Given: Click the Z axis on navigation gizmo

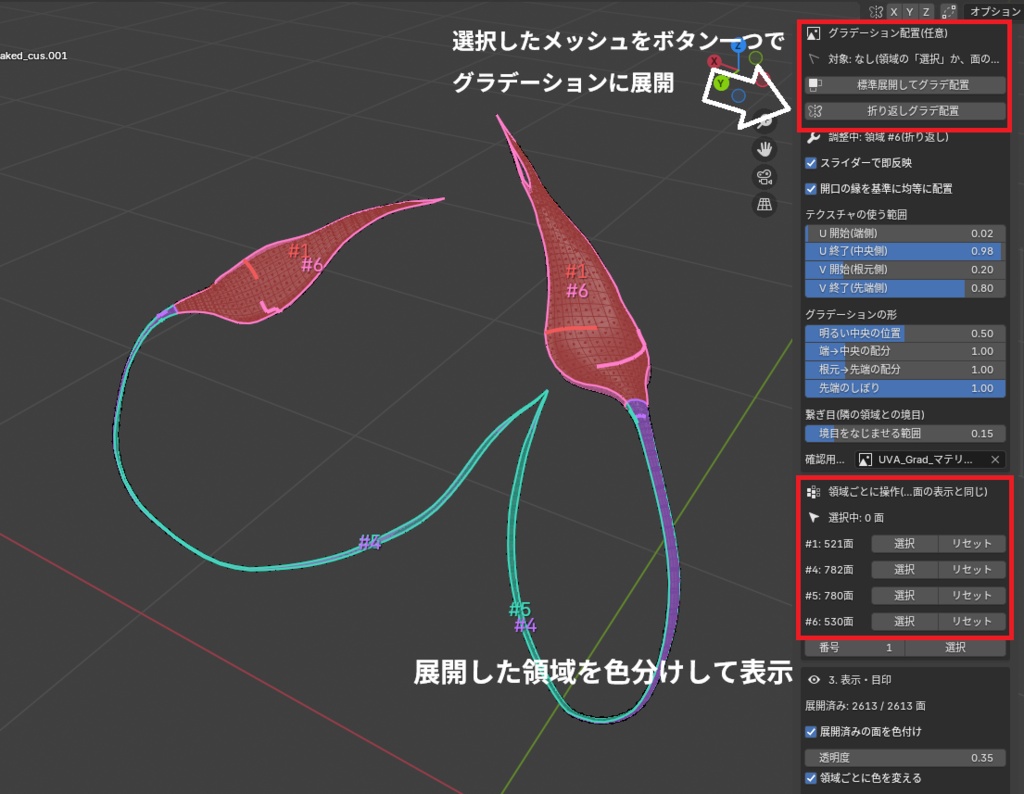Looking at the screenshot, I should point(738,46).
